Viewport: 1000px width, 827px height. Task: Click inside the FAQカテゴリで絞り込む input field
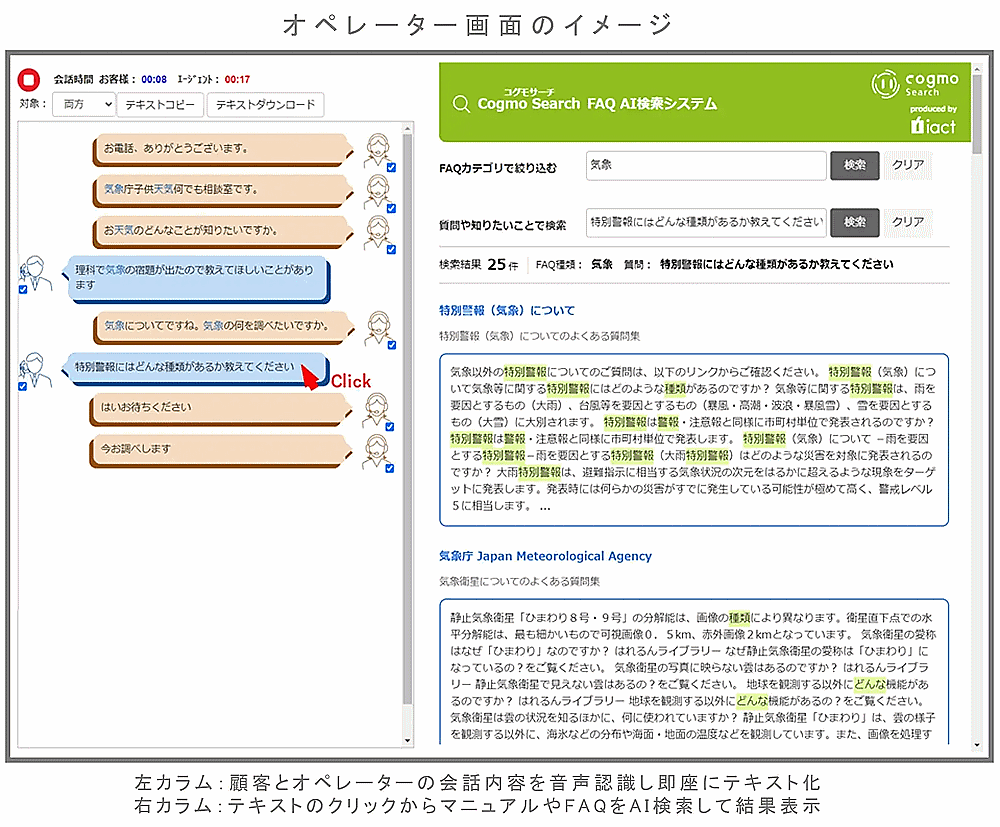pyautogui.click(x=705, y=165)
